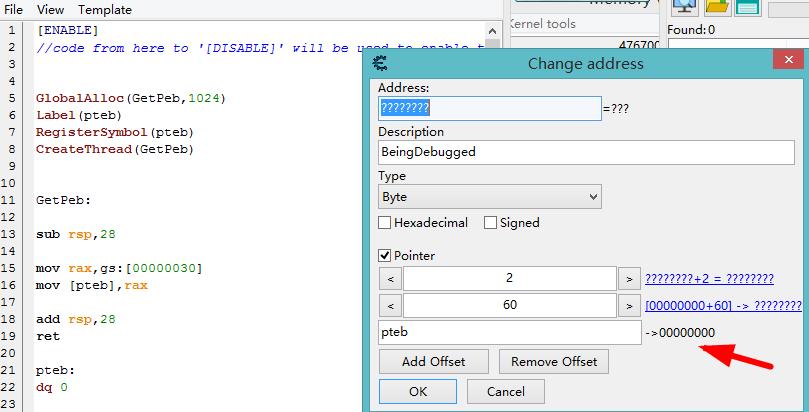The height and width of the screenshot is (412, 809).
Task: Click the Cheat Engine logo in dialog title
Action: (380, 63)
